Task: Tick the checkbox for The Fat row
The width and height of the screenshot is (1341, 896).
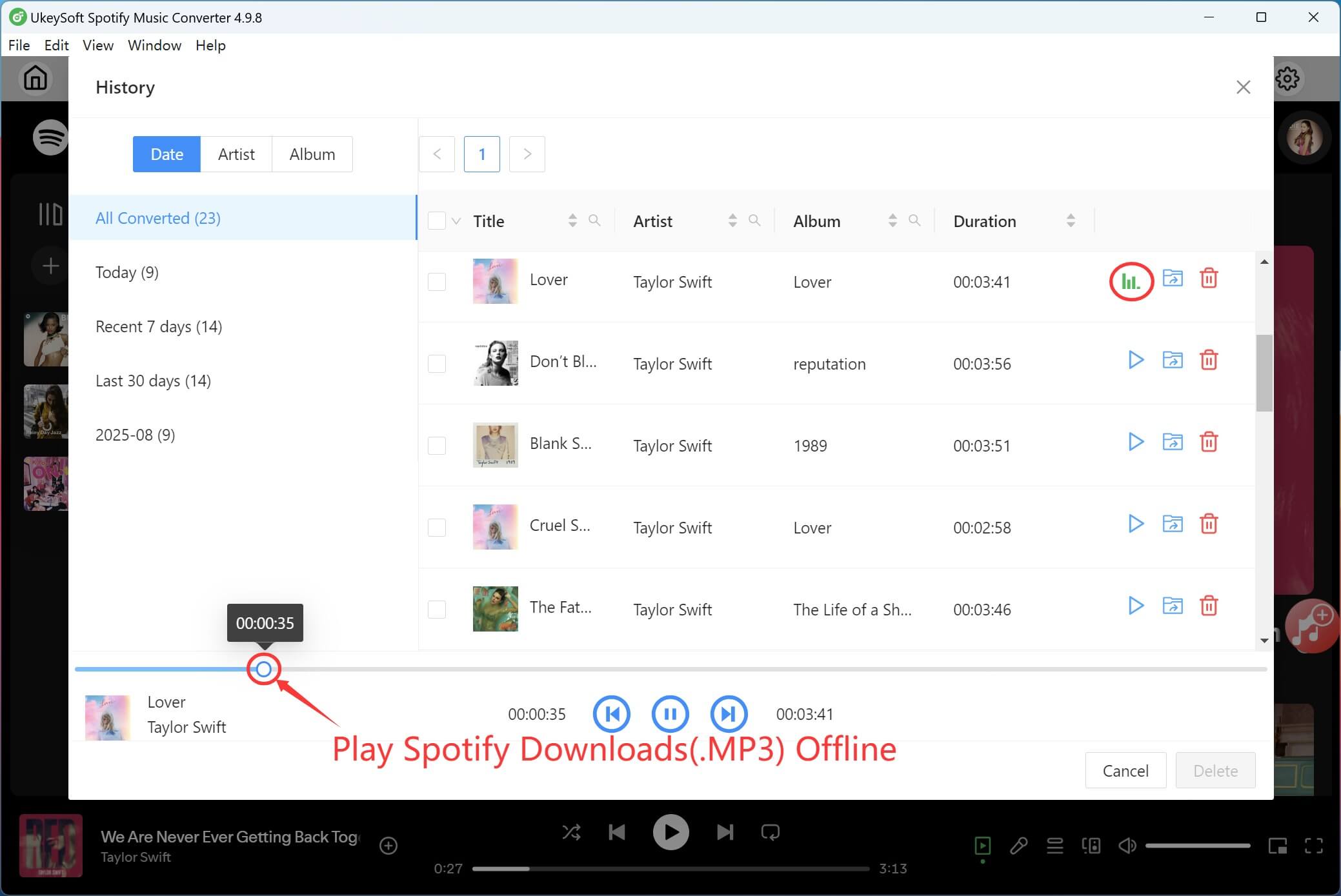Action: [436, 608]
